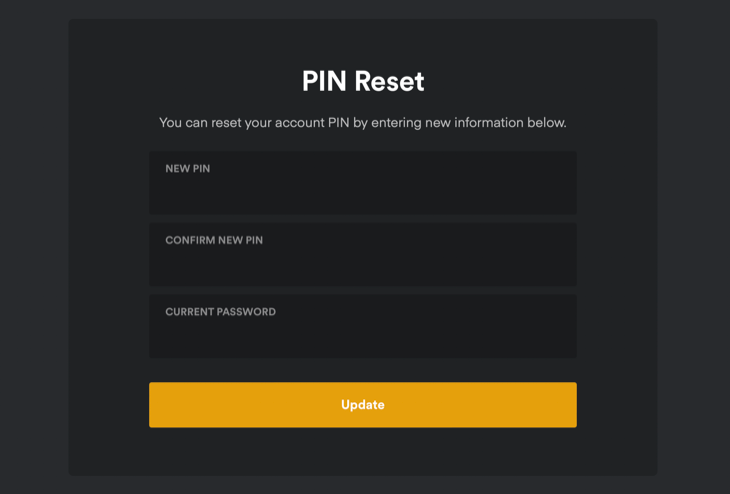Click the NEW PIN label text

pyautogui.click(x=188, y=169)
